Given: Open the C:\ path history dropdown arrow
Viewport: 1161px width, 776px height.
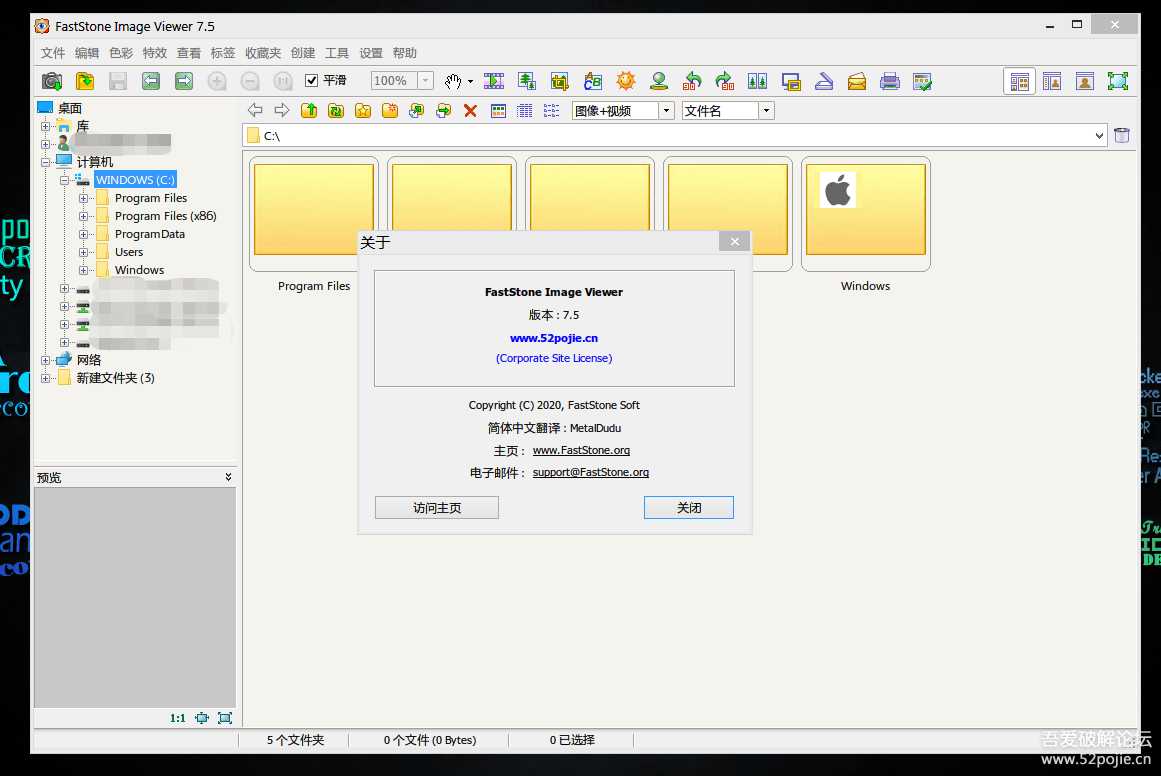Looking at the screenshot, I should (1099, 136).
